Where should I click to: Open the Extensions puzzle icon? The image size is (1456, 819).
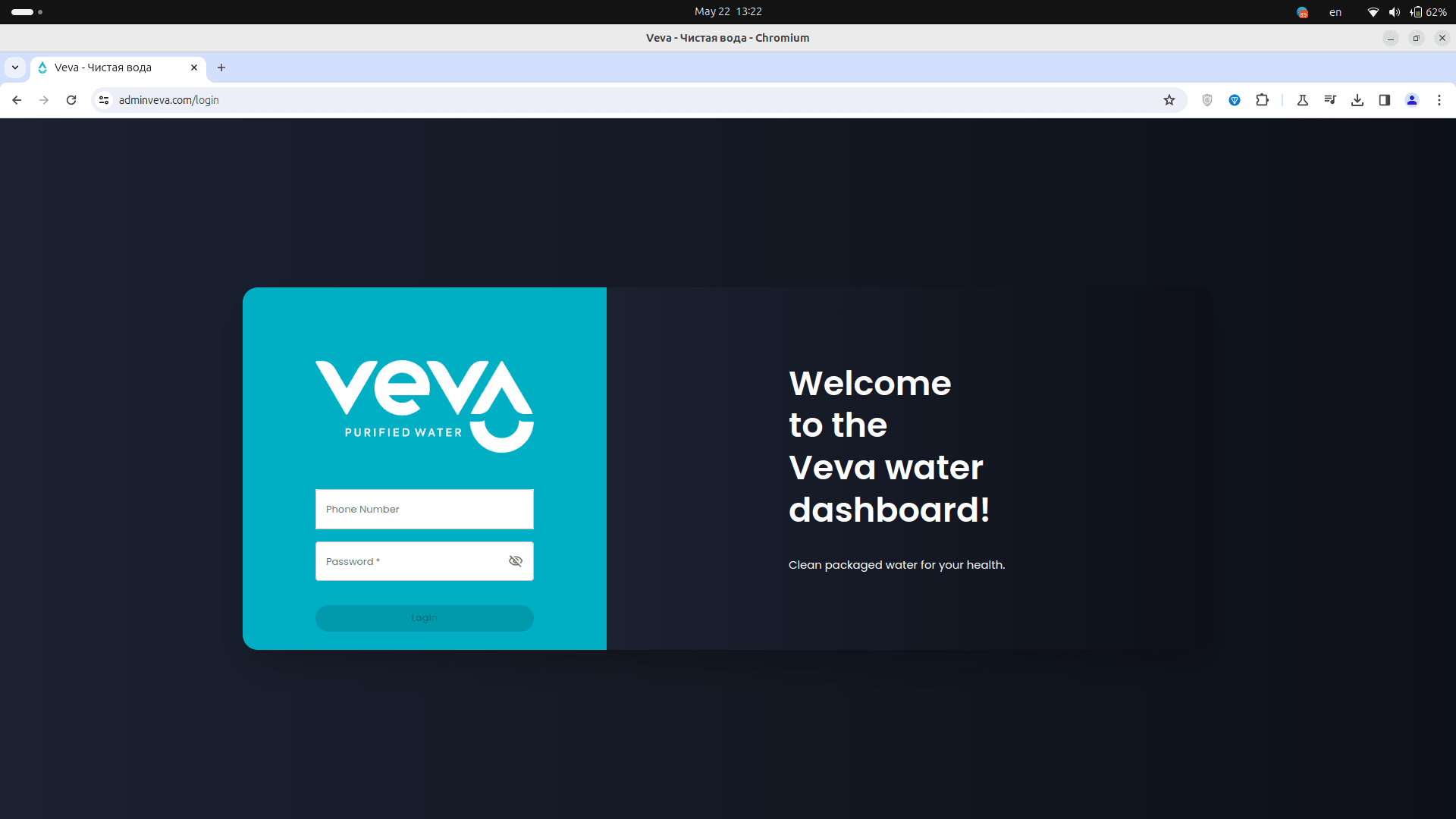click(x=1262, y=100)
